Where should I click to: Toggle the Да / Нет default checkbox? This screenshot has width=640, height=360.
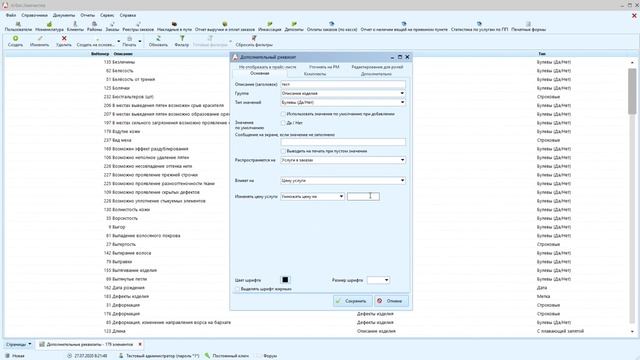(283, 123)
